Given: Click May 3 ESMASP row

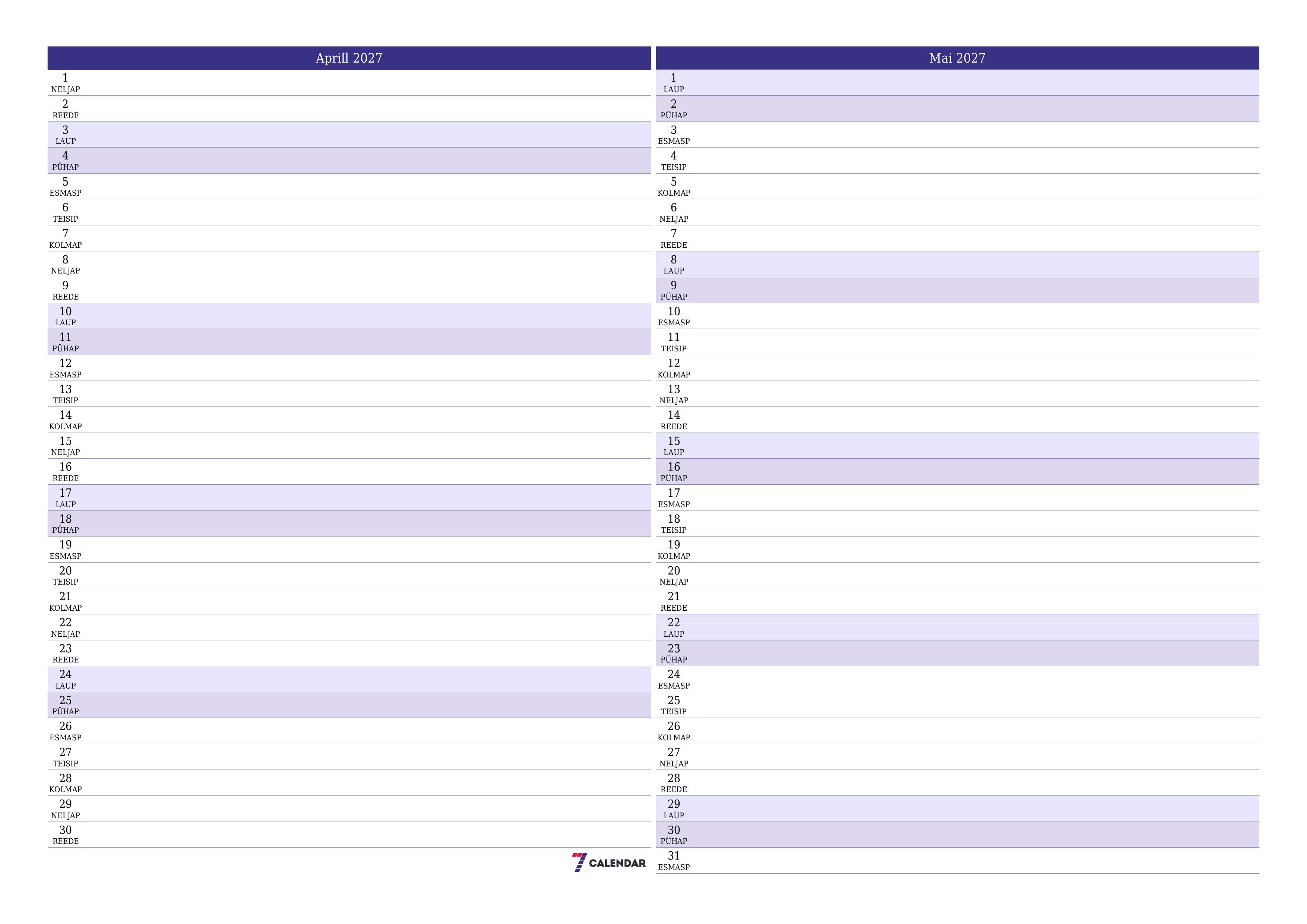Looking at the screenshot, I should [958, 135].
